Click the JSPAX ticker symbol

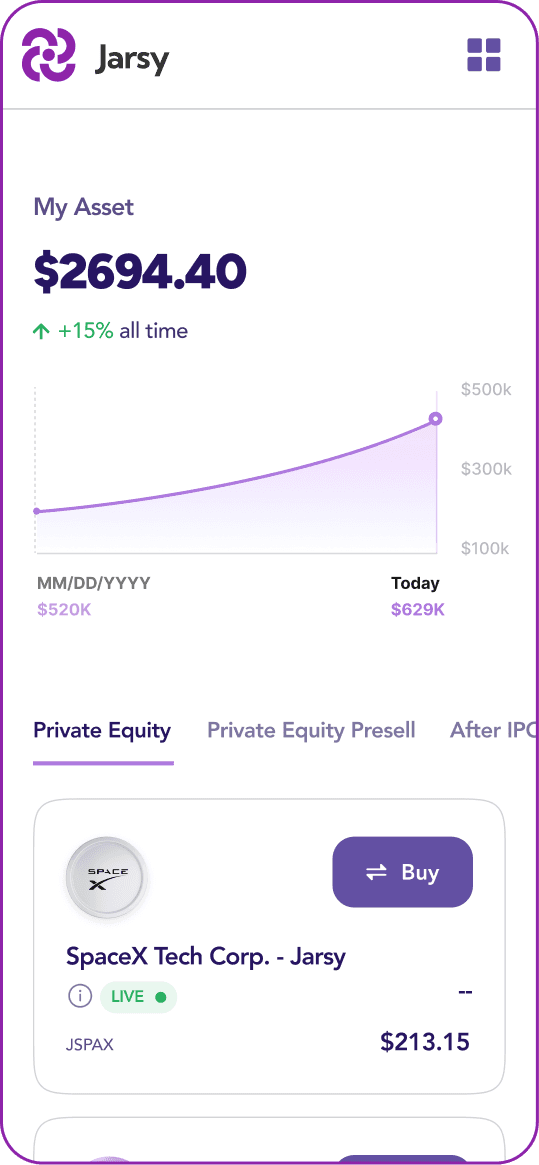coord(90,1045)
